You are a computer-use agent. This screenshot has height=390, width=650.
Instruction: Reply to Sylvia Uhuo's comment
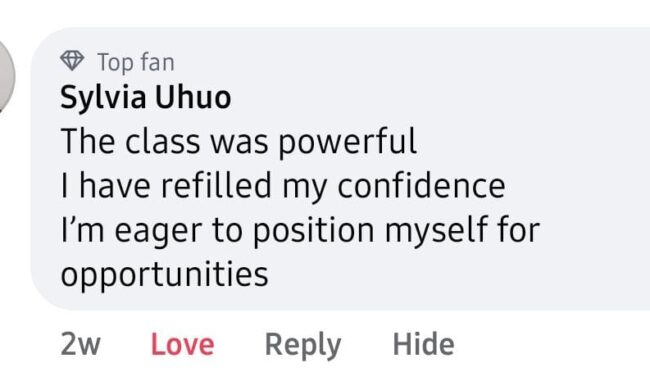click(x=303, y=345)
